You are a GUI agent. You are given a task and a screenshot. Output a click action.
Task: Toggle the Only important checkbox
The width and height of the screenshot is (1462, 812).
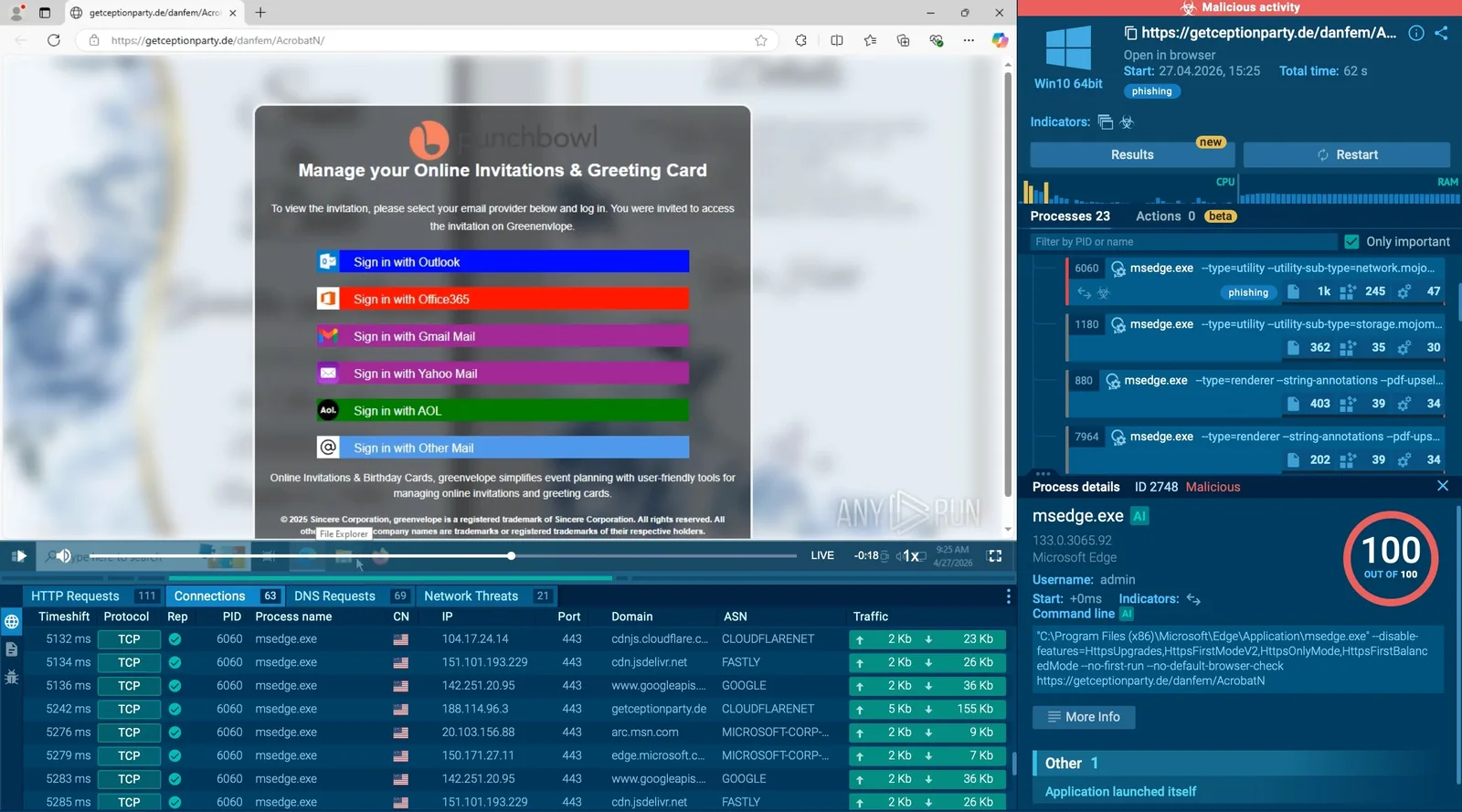click(1351, 242)
